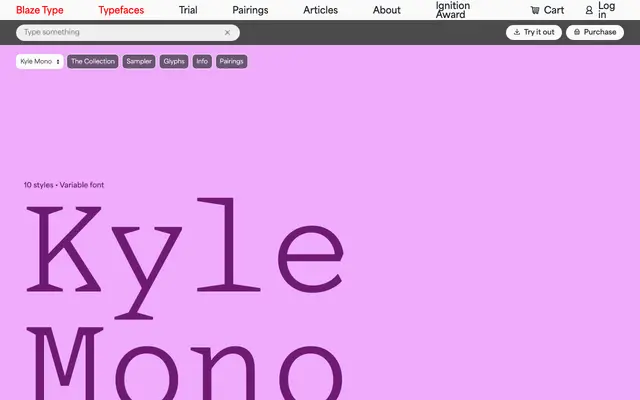Click the '10 styles • Variable font' text
Image resolution: width=640 pixels, height=400 pixels.
[64, 185]
